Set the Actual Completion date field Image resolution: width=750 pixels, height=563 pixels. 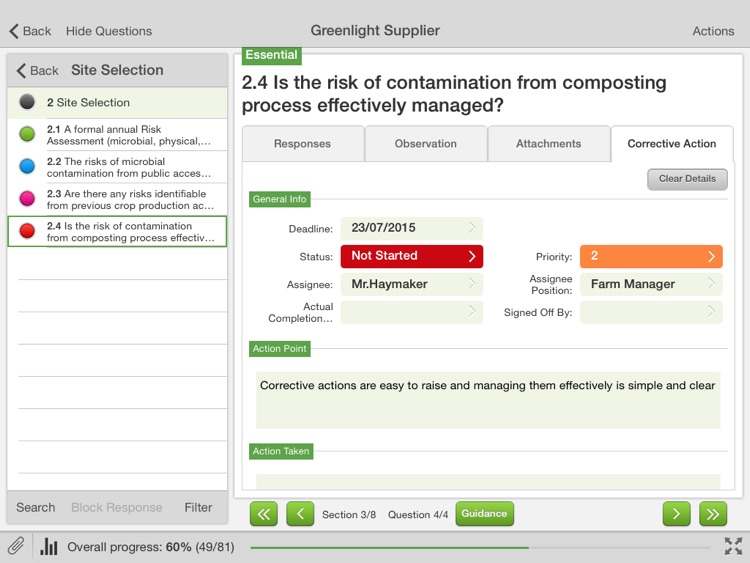412,312
